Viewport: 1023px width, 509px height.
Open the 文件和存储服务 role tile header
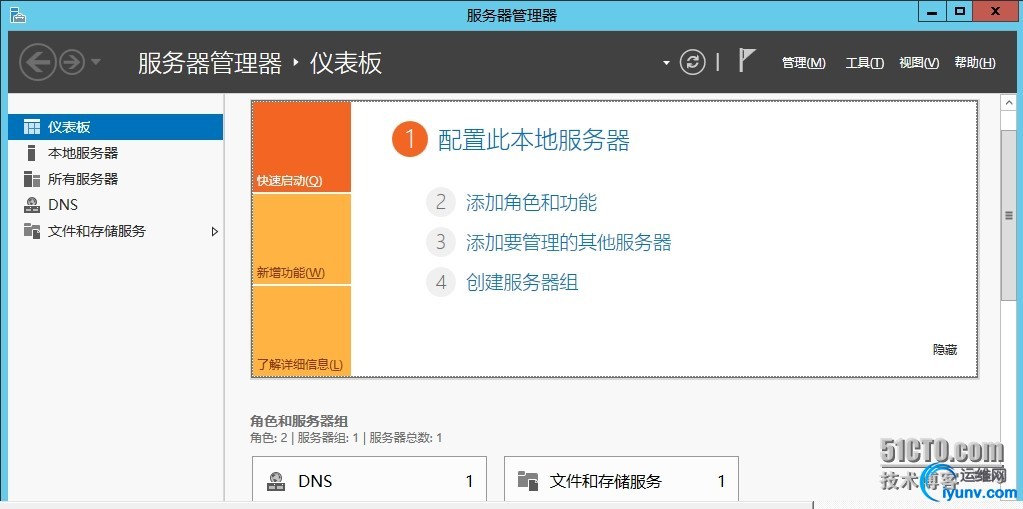point(621,481)
